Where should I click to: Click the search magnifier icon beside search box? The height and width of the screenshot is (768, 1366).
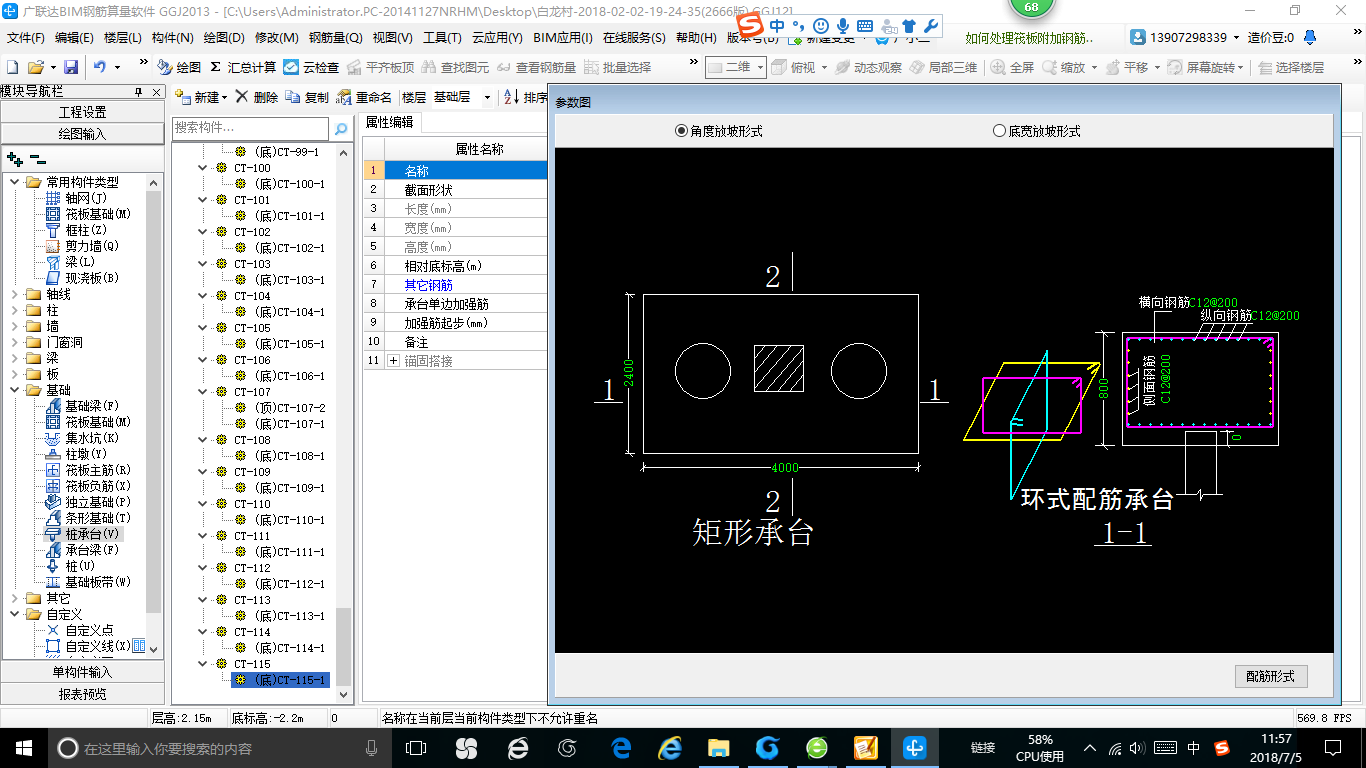click(341, 128)
